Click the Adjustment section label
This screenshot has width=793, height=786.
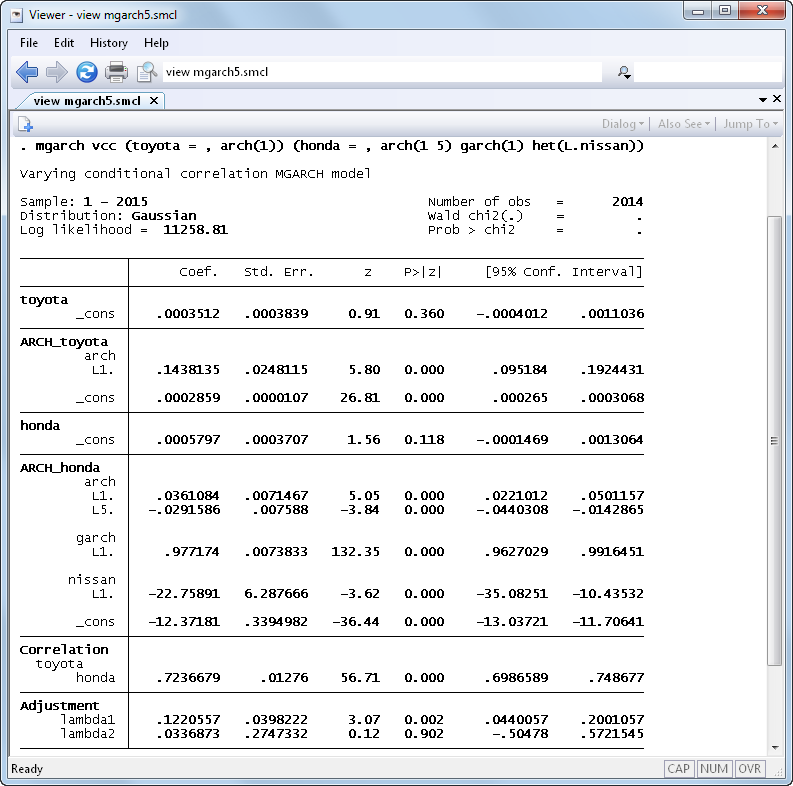point(59,706)
